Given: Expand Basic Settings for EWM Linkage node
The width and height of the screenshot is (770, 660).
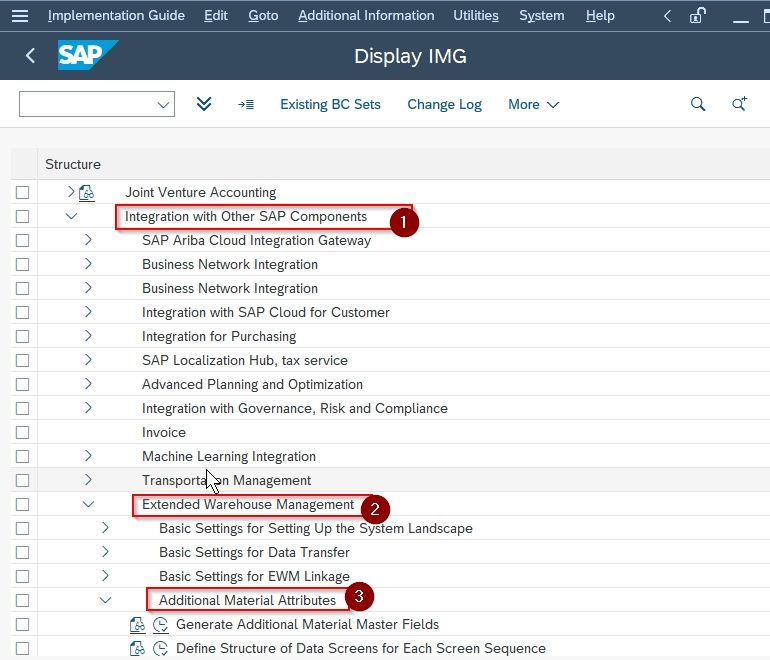Looking at the screenshot, I should pos(105,576).
